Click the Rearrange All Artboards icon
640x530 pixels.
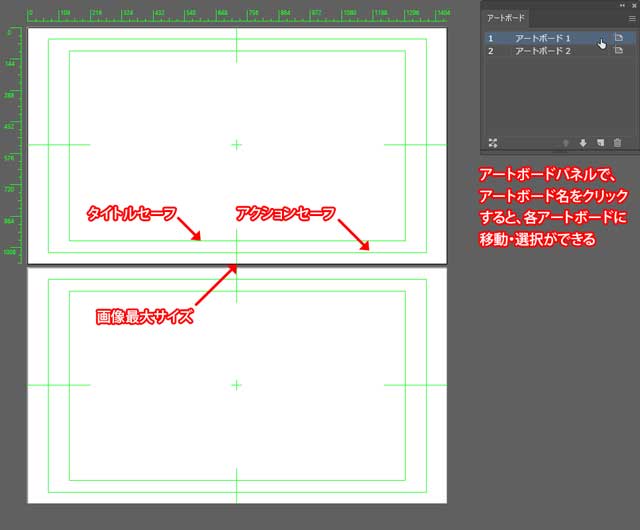point(492,143)
